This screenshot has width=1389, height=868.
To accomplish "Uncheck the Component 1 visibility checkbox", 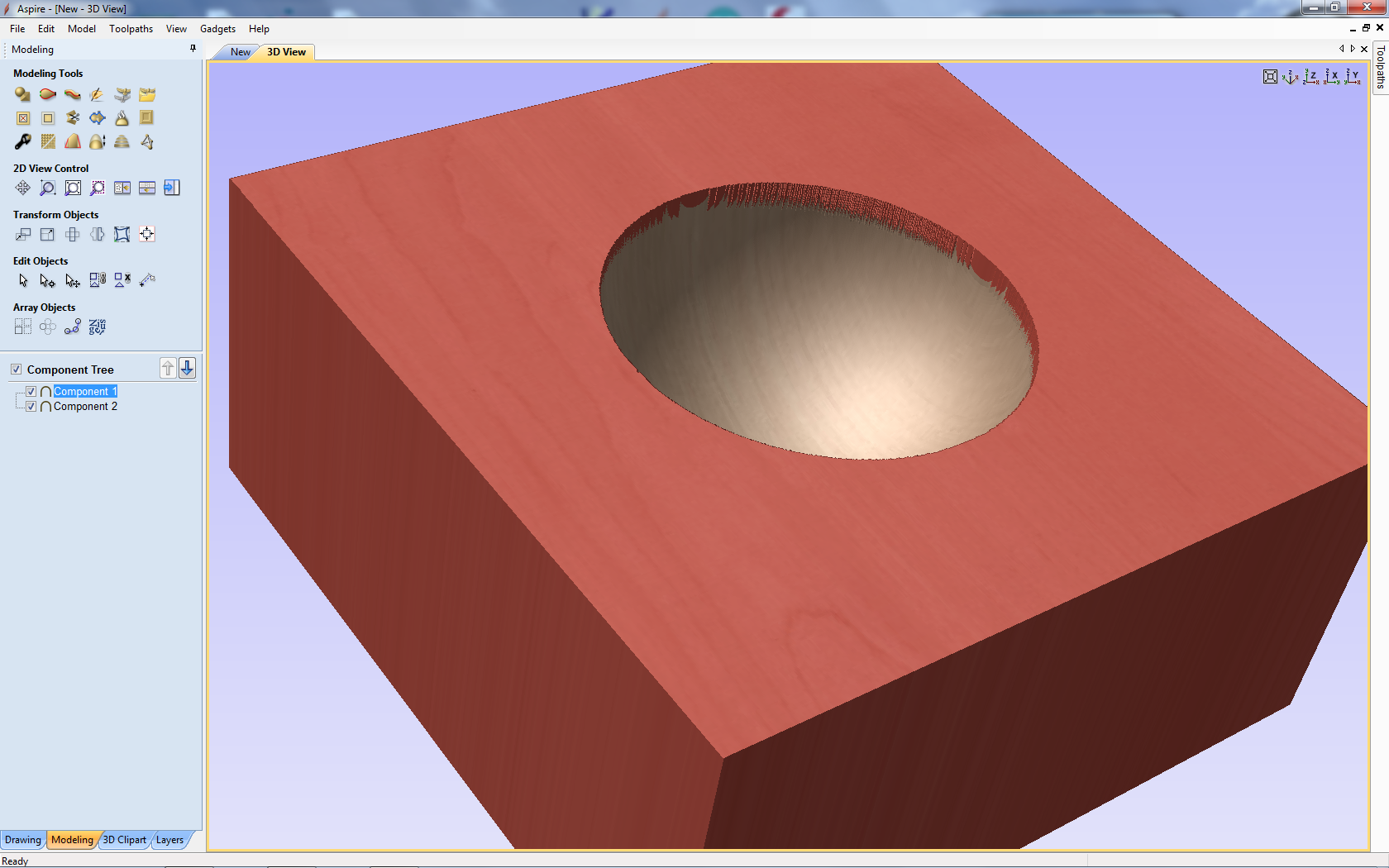I will pos(31,392).
